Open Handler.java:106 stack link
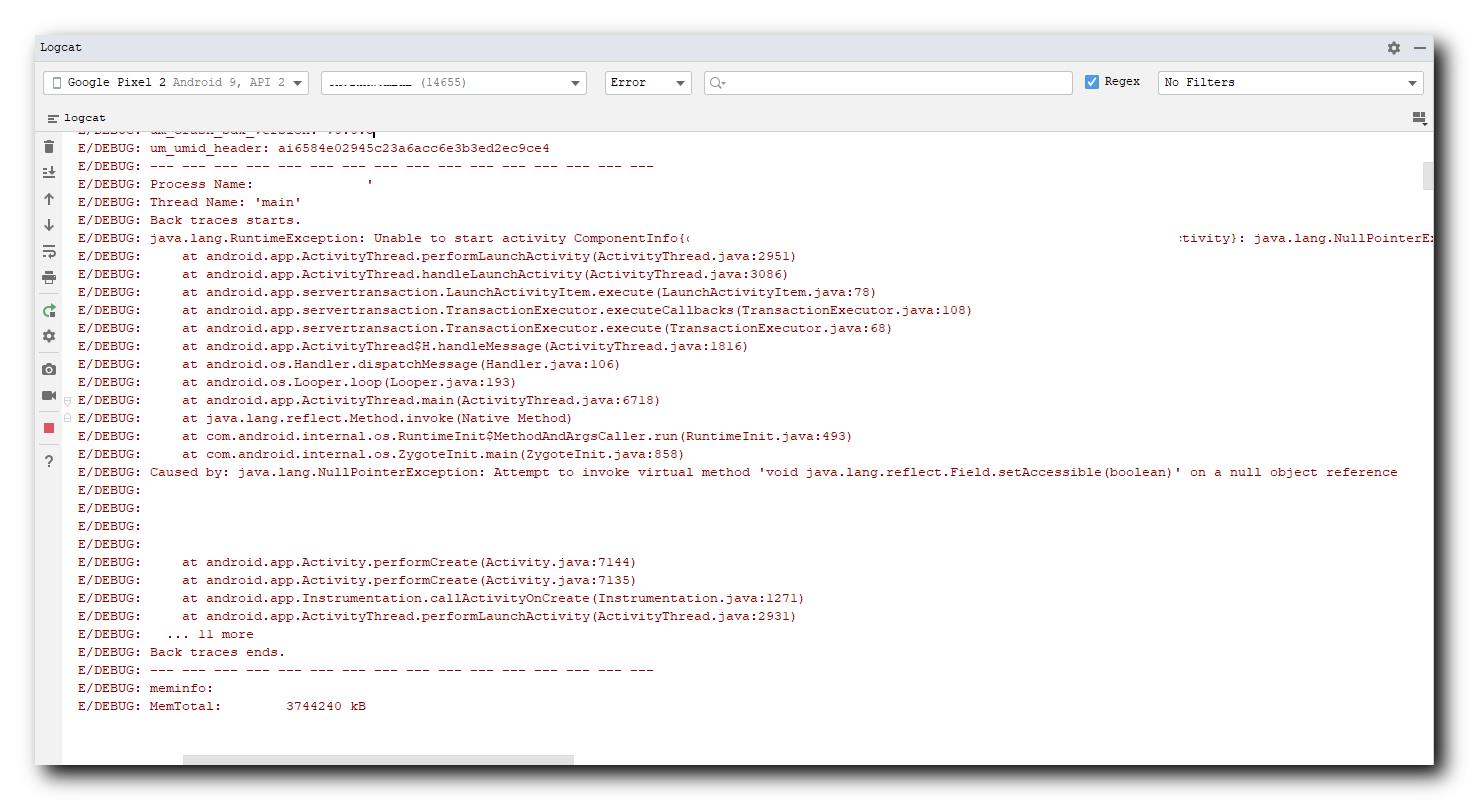This screenshot has width=1469, height=800. click(x=548, y=364)
